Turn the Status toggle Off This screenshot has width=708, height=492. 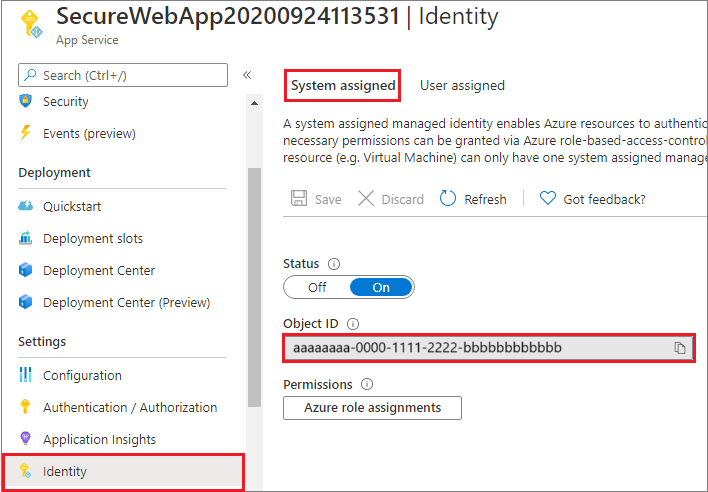317,287
